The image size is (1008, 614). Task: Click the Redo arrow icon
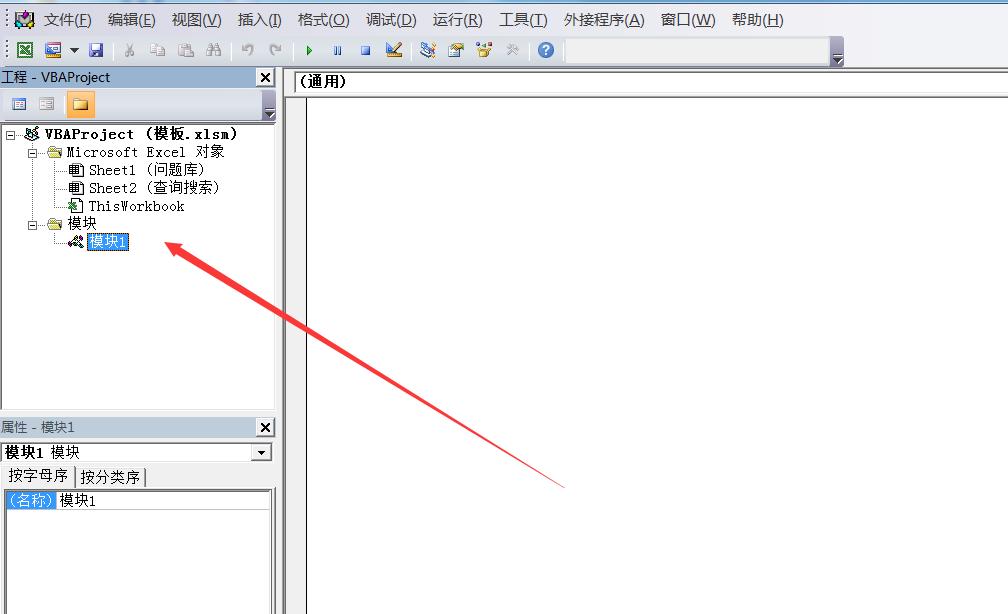[275, 50]
